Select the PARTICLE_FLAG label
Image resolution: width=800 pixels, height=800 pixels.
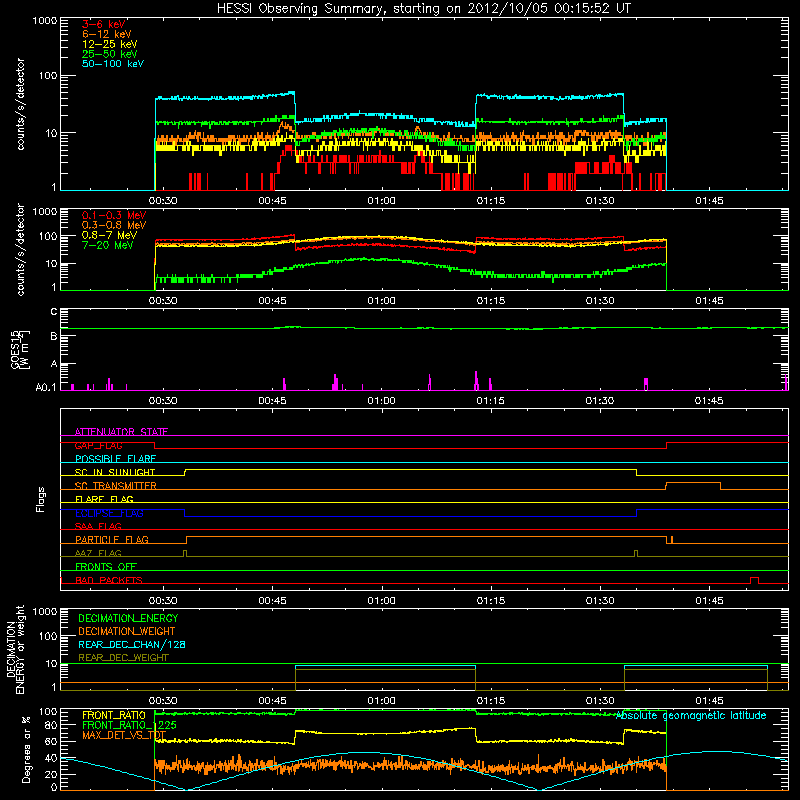point(112,539)
